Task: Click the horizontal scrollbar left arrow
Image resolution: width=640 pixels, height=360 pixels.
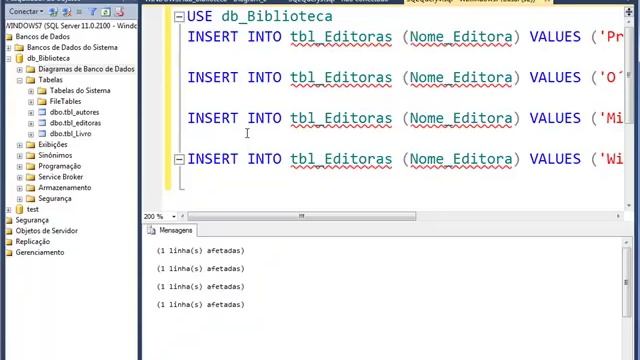Action: click(182, 216)
